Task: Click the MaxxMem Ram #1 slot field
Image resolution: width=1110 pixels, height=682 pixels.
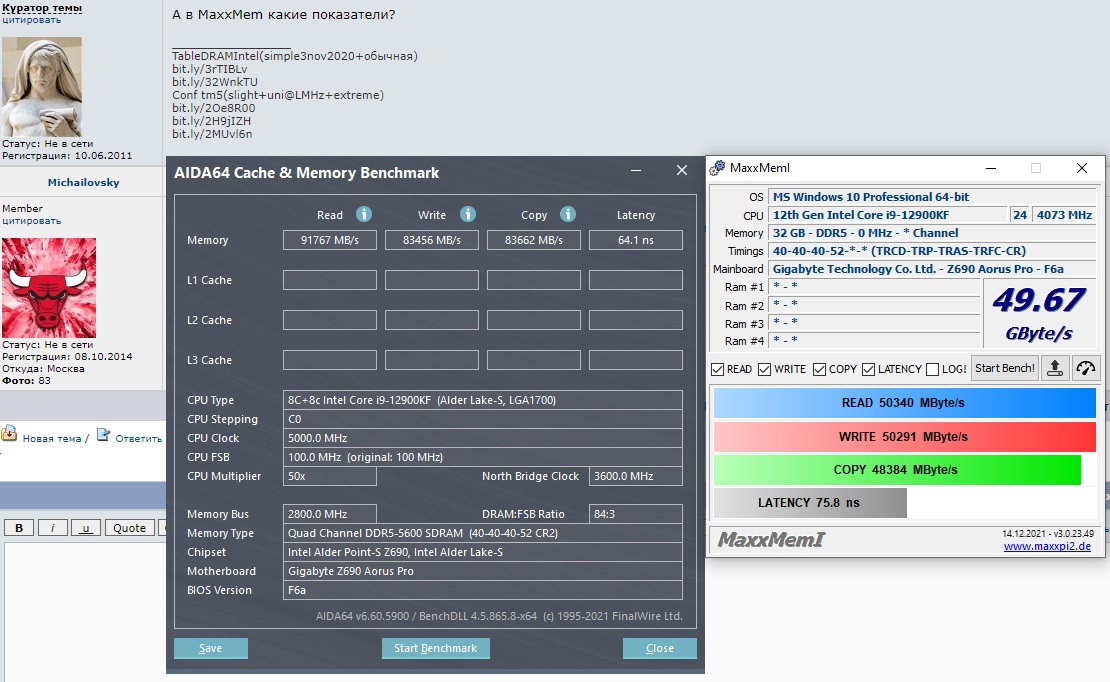Action: tap(874, 287)
